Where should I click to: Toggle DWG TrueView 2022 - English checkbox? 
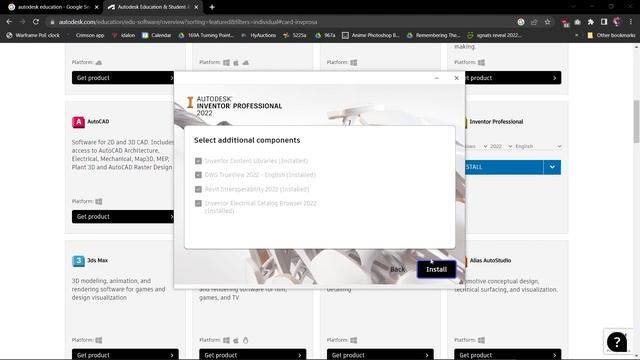click(x=198, y=175)
